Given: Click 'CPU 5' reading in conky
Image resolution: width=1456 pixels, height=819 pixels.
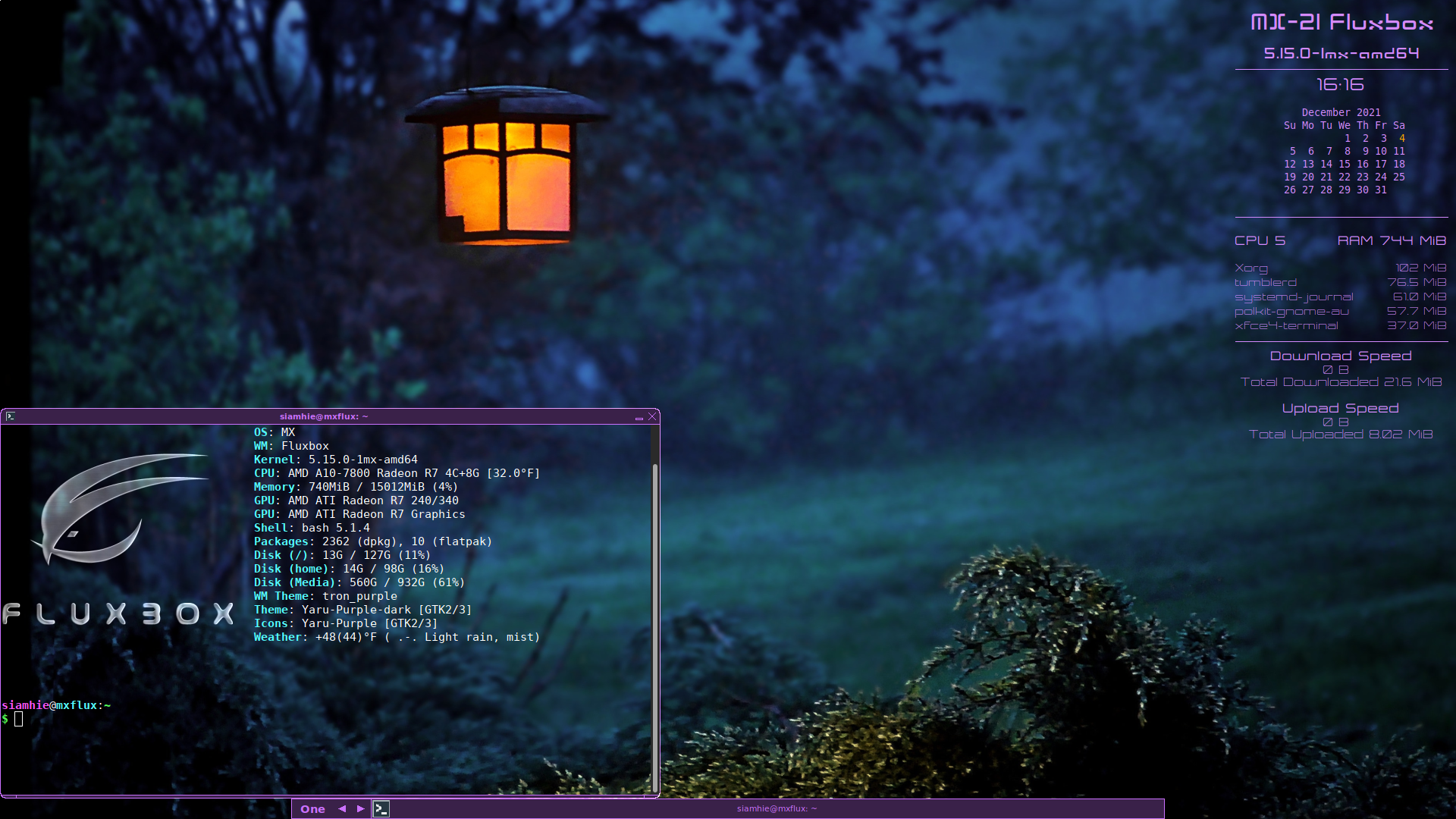Looking at the screenshot, I should (x=1260, y=240).
